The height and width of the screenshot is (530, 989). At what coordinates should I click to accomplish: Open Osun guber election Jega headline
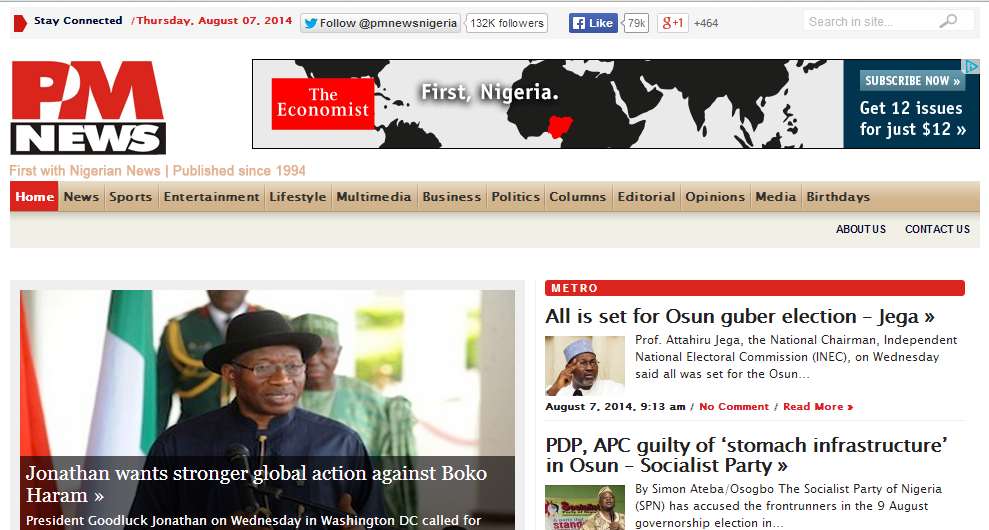[x=740, y=316]
